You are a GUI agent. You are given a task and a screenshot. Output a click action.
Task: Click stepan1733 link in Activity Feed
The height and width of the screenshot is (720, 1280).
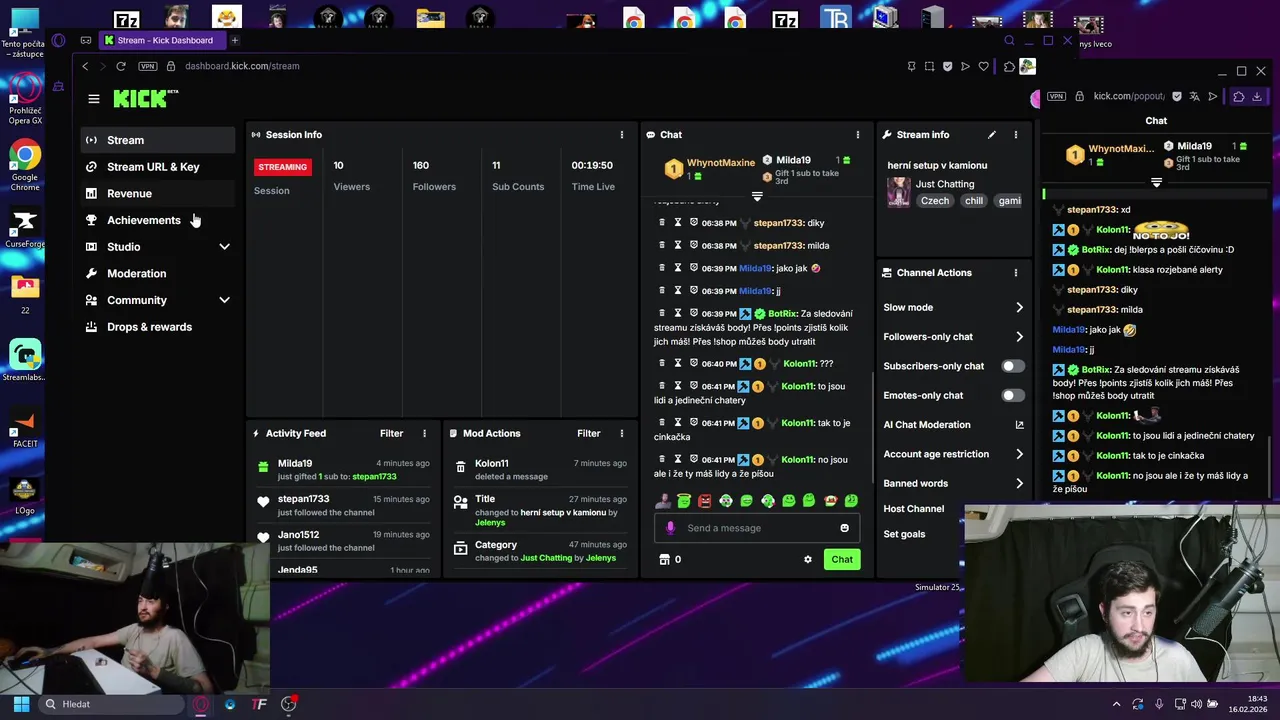pos(374,477)
